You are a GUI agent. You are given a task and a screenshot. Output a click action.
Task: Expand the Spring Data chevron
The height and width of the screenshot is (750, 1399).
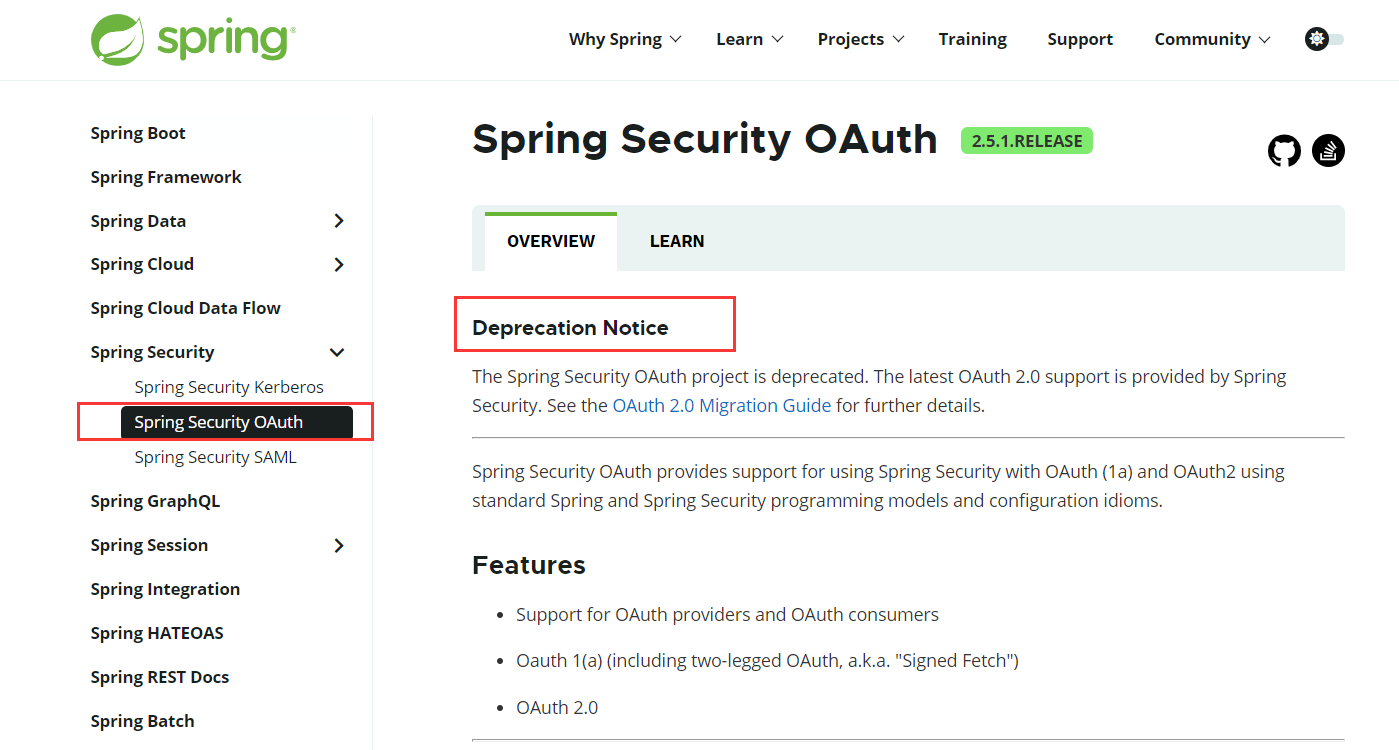coord(339,221)
